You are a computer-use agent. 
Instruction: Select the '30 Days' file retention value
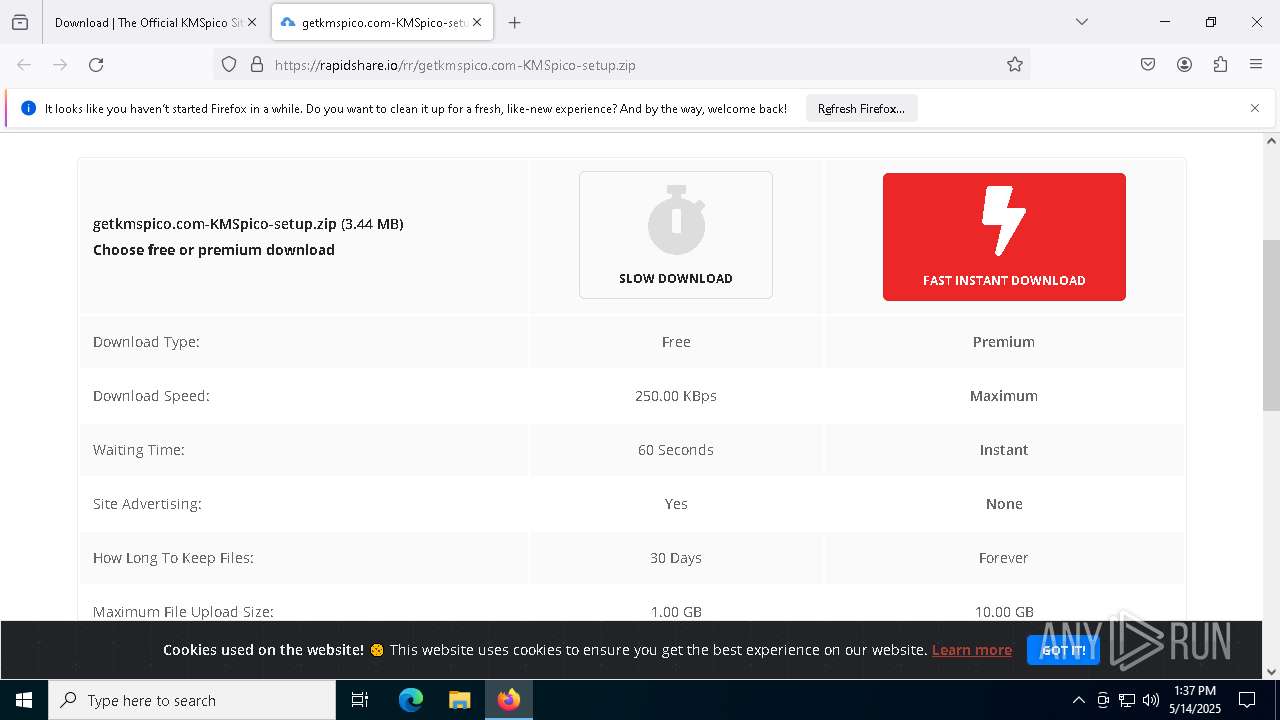(x=676, y=558)
